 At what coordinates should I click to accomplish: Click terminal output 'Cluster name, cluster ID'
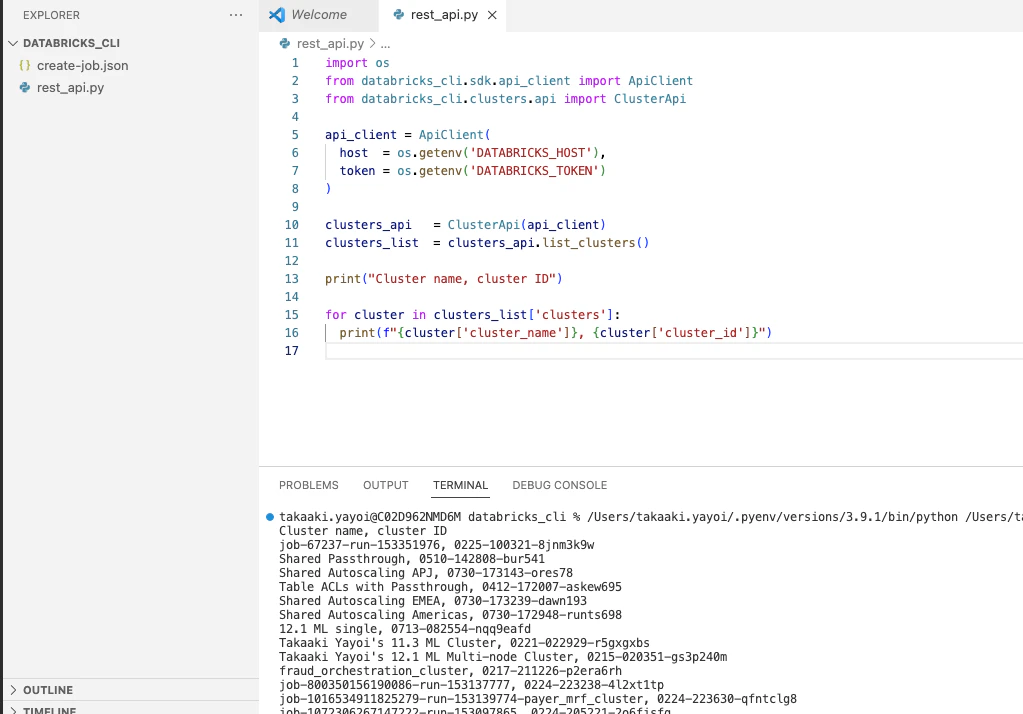pyautogui.click(x=363, y=531)
